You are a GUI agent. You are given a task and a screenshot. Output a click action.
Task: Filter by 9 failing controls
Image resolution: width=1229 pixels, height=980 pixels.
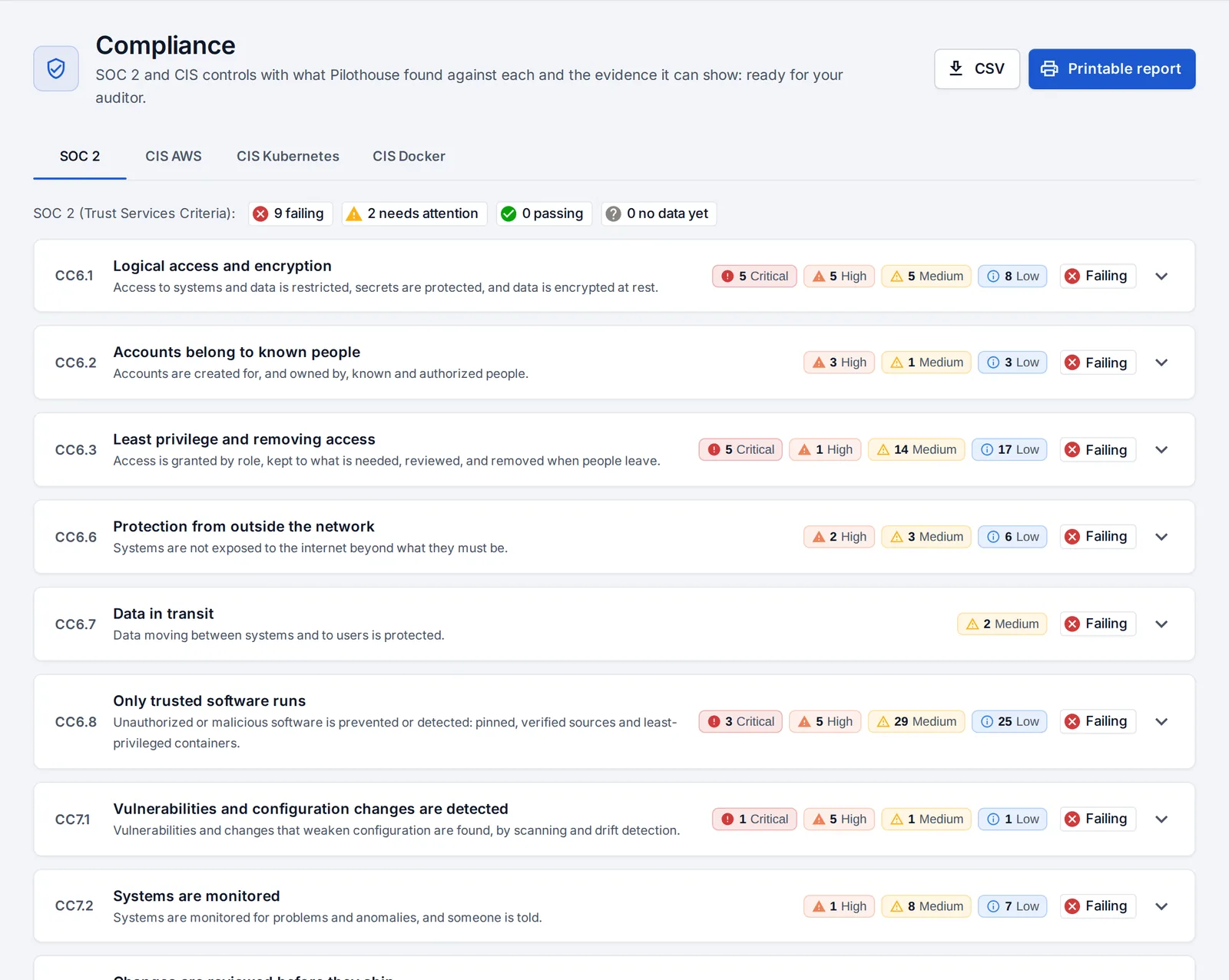tap(290, 214)
